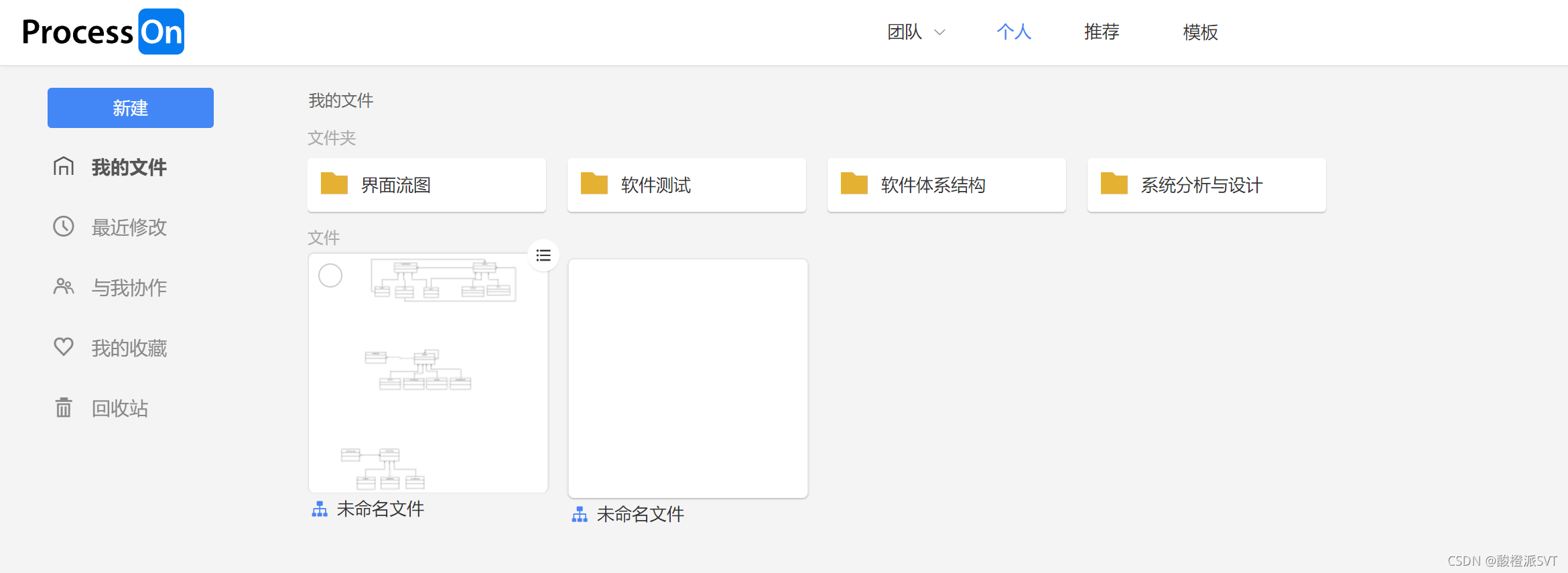Switch to the 推荐 tab

coord(1102,32)
